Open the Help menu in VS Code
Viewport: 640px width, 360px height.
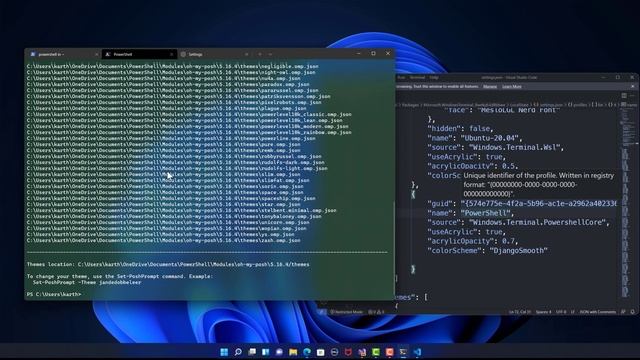(434, 78)
